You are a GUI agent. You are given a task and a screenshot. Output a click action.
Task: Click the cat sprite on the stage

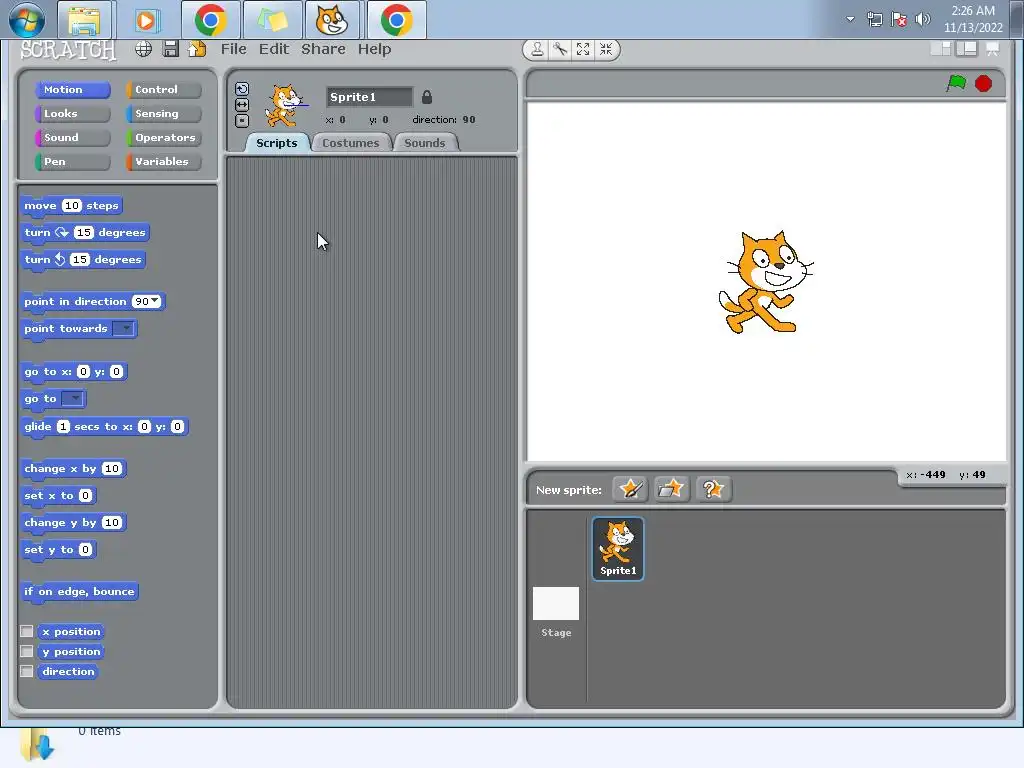pyautogui.click(x=766, y=282)
